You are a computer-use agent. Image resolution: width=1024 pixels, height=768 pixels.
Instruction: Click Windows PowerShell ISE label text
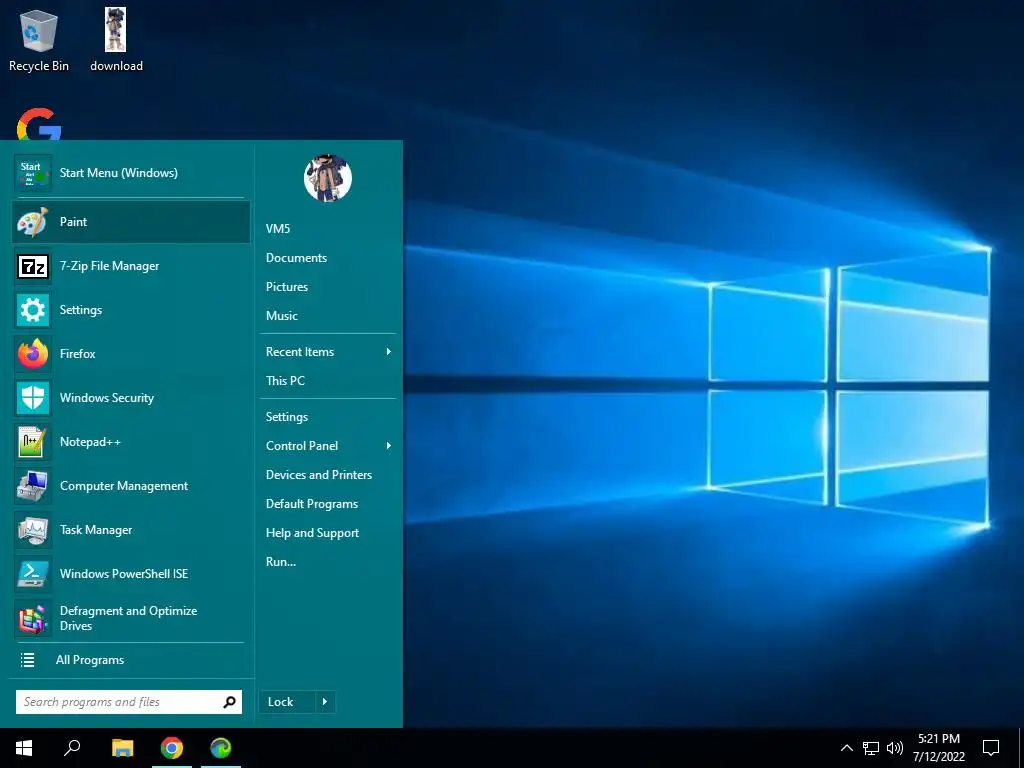(124, 574)
